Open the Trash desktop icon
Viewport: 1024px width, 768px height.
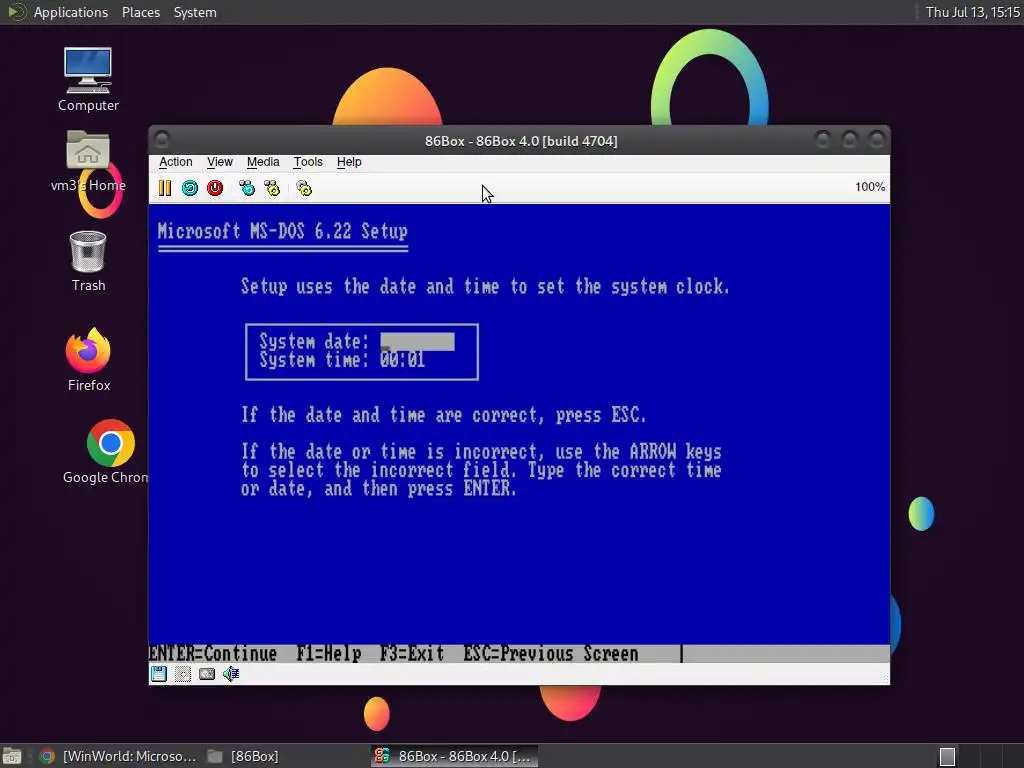pyautogui.click(x=88, y=261)
